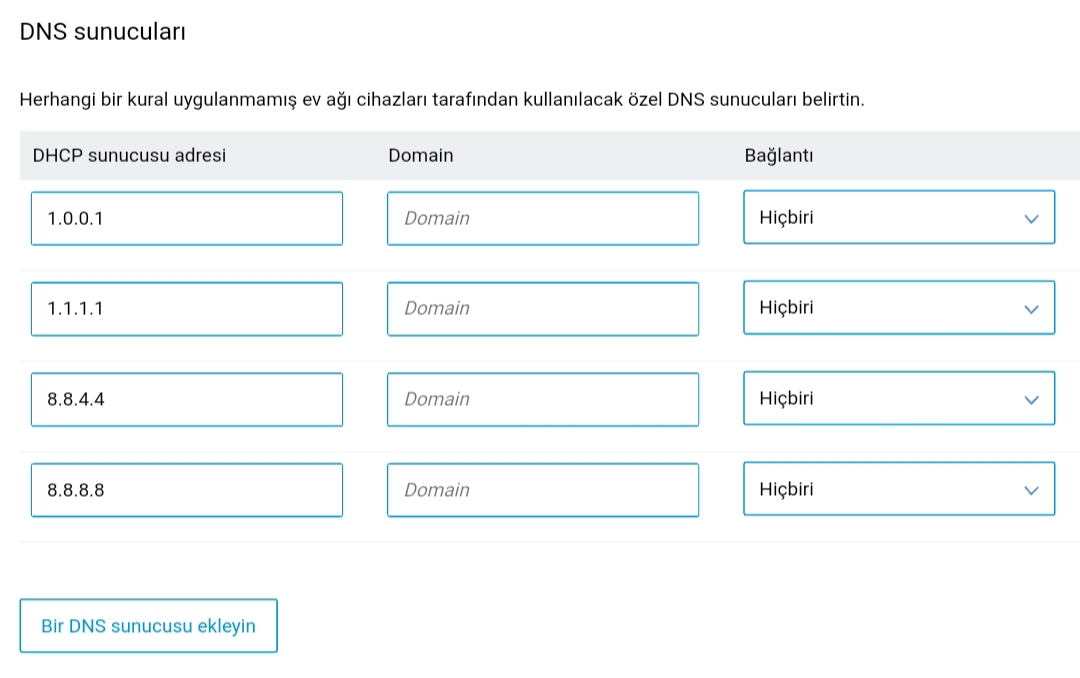Viewport: 1080px width, 678px height.
Task: Click the Domain column header
Action: point(421,155)
